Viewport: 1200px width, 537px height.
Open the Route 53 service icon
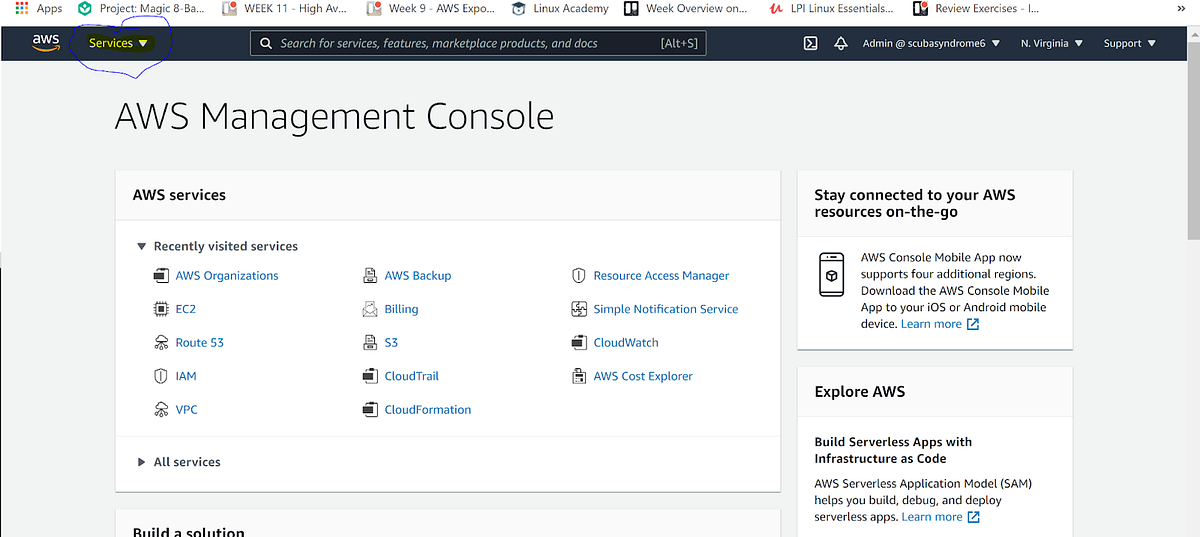(161, 343)
